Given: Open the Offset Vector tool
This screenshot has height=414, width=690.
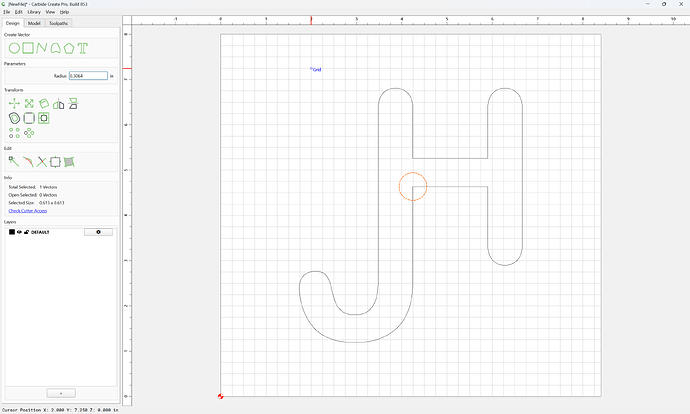Looking at the screenshot, I should (14, 118).
